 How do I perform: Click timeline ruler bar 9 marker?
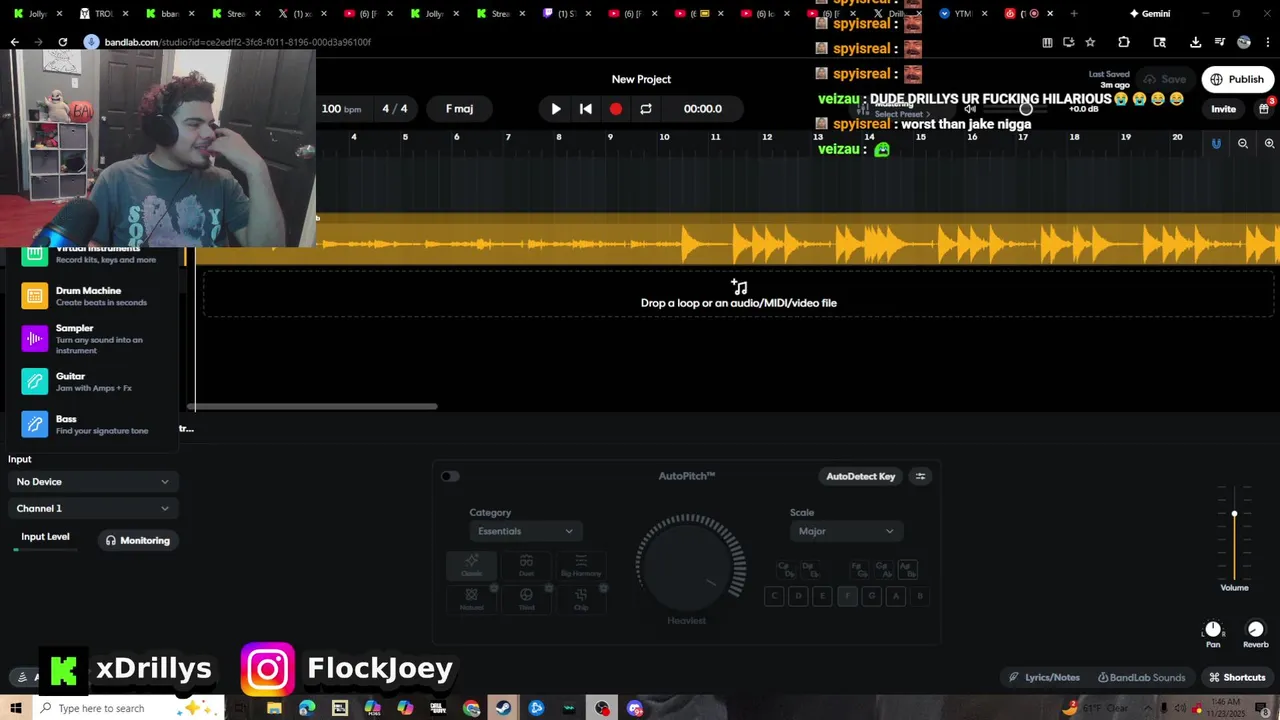point(610,137)
